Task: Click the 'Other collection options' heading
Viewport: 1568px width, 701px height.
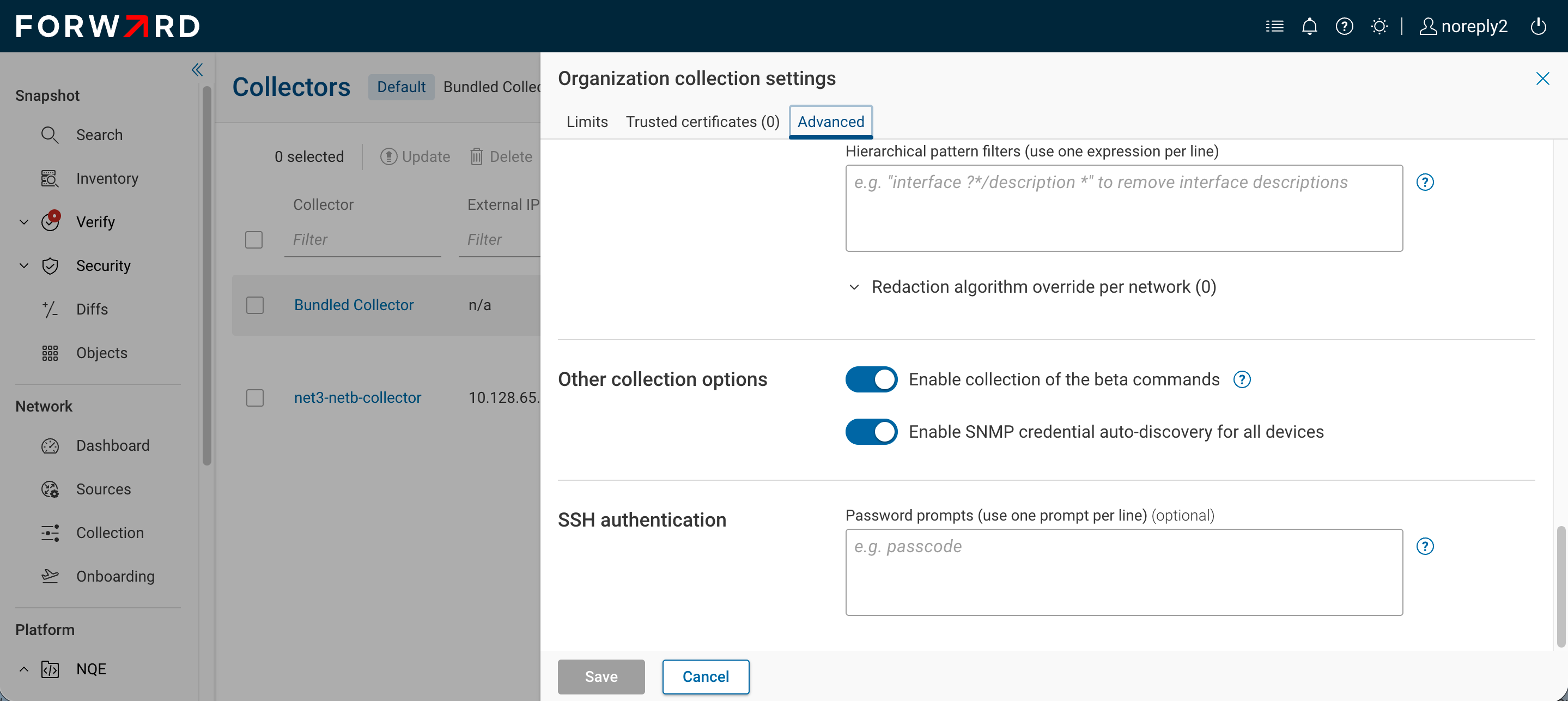Action: pos(663,380)
